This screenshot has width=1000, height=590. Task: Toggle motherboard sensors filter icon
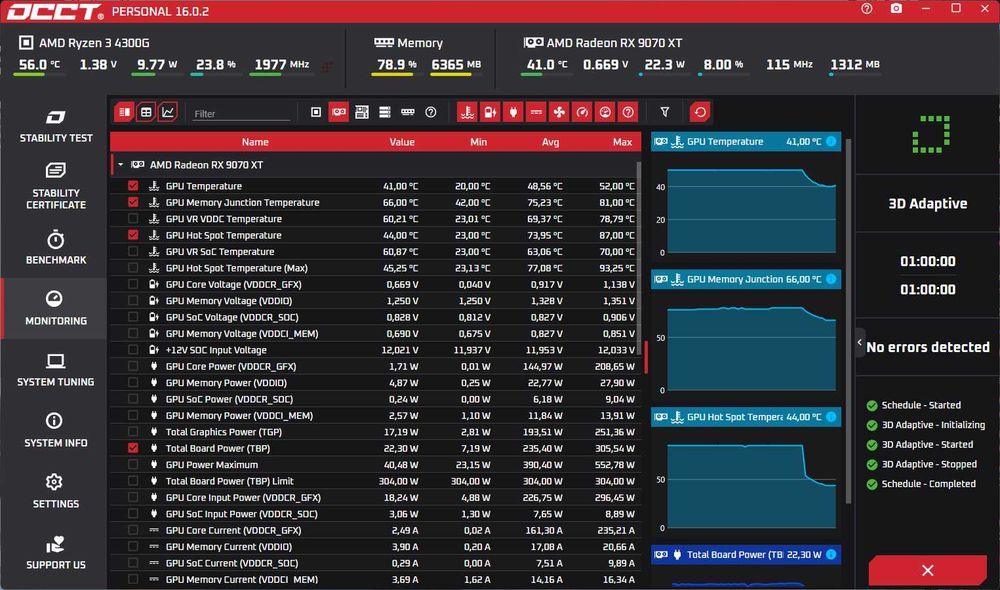pos(362,112)
